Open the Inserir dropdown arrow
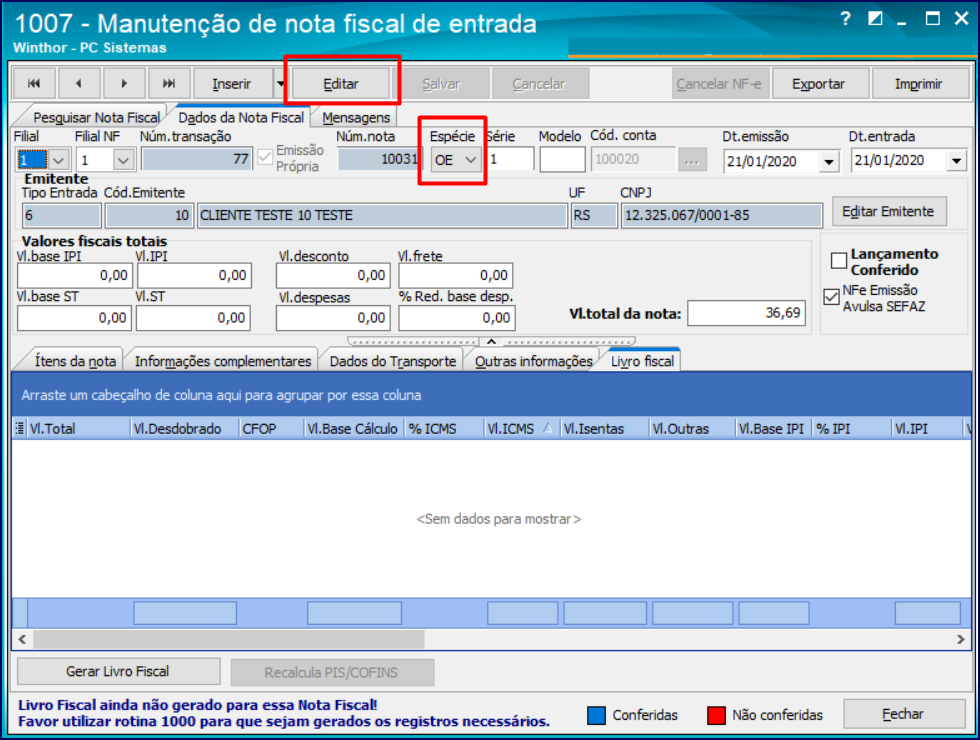 281,83
